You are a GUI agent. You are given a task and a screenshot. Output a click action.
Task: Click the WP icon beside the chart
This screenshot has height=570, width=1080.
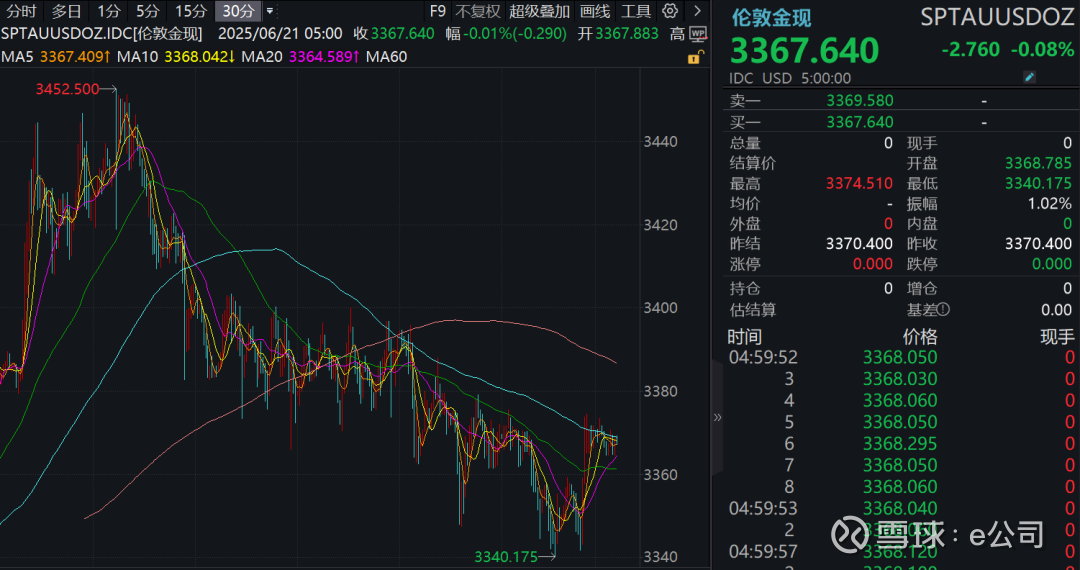click(697, 34)
